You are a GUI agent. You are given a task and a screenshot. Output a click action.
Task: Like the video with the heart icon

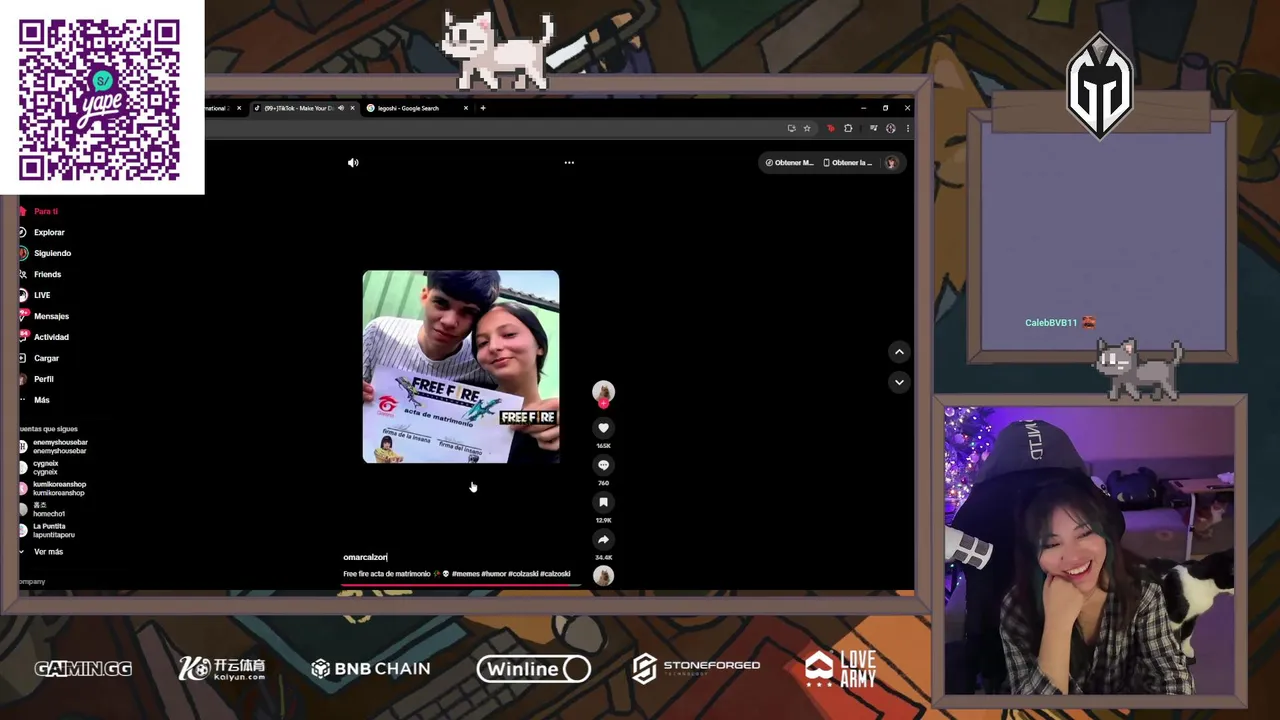click(603, 428)
